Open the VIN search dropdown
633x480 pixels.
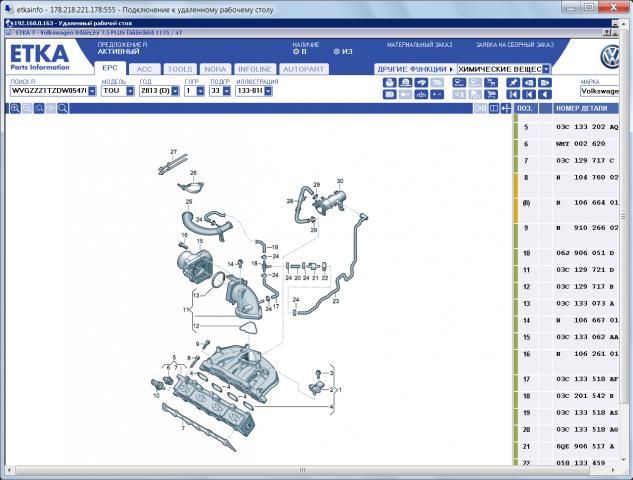(92, 91)
